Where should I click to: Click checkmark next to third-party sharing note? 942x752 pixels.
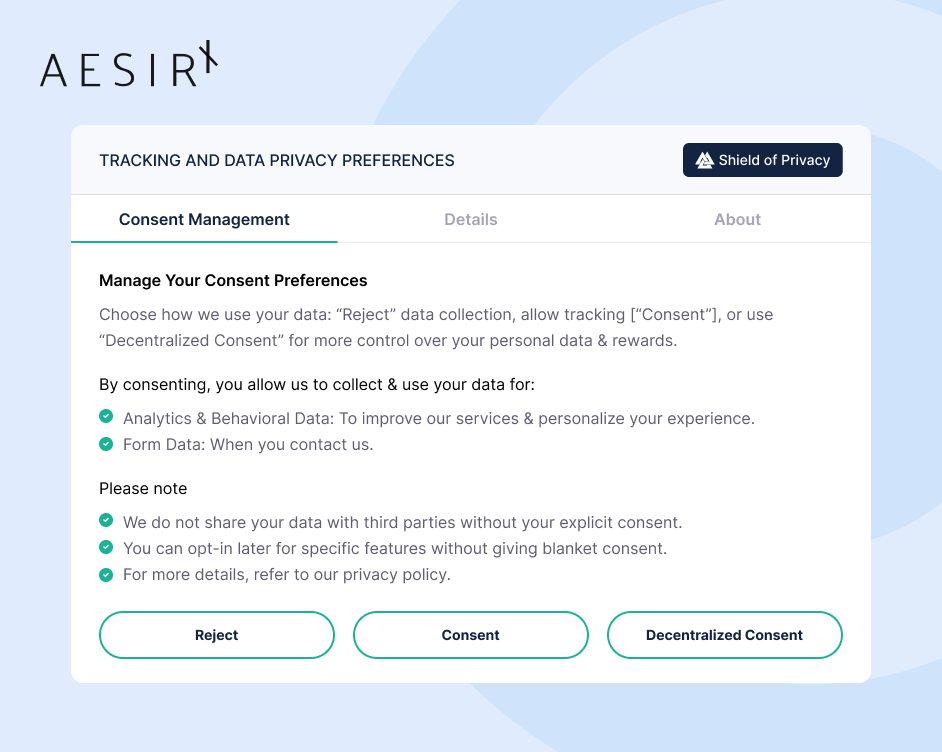[x=106, y=521]
